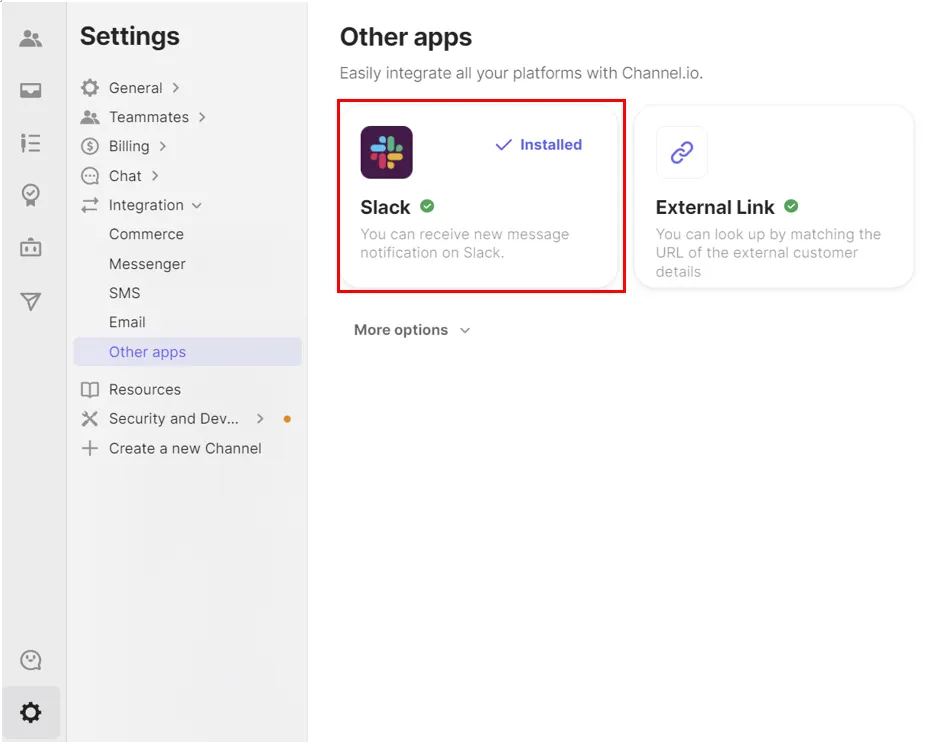Click the Installed status on Slack card

(539, 145)
